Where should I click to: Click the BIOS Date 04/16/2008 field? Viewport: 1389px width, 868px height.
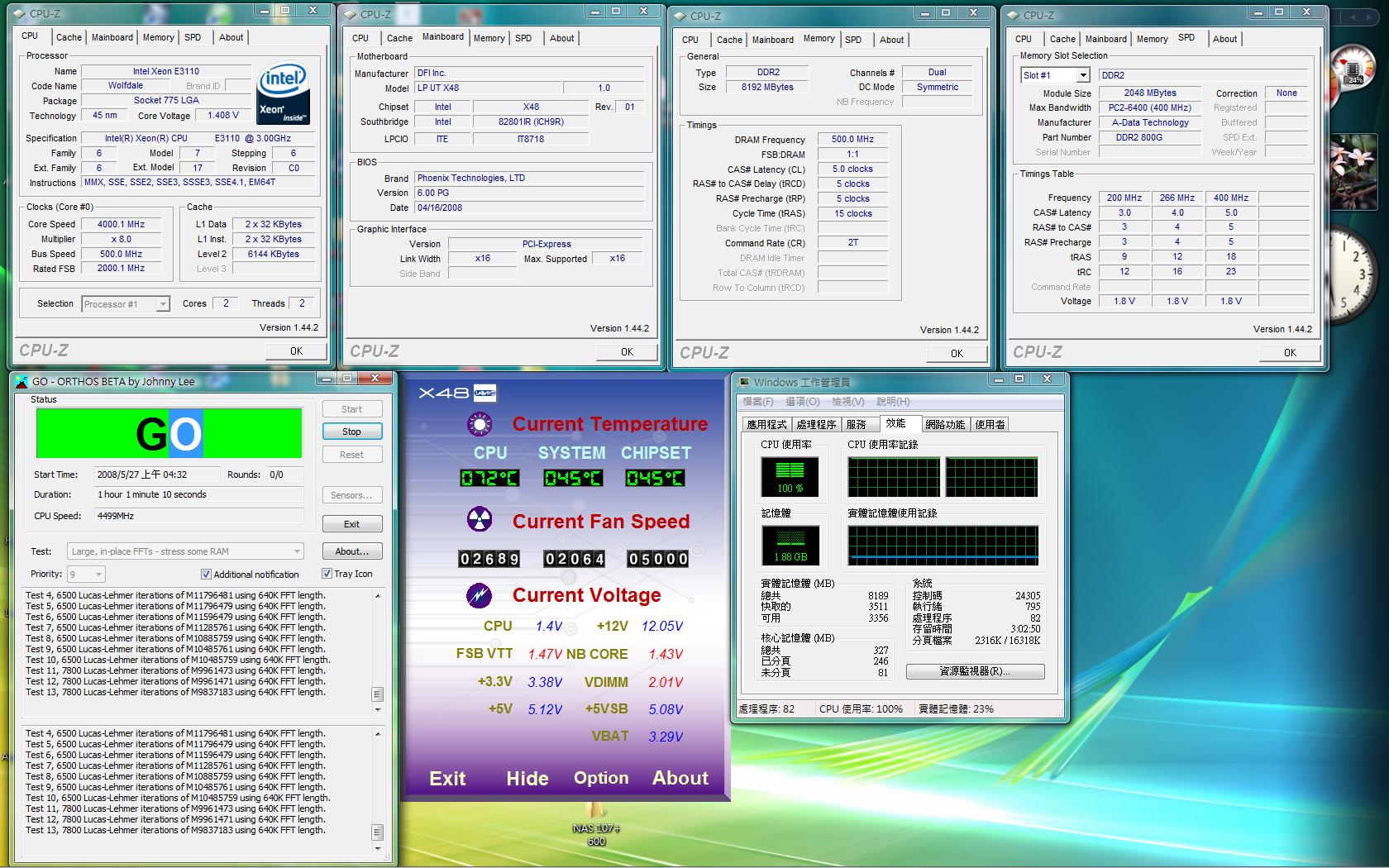(529, 207)
